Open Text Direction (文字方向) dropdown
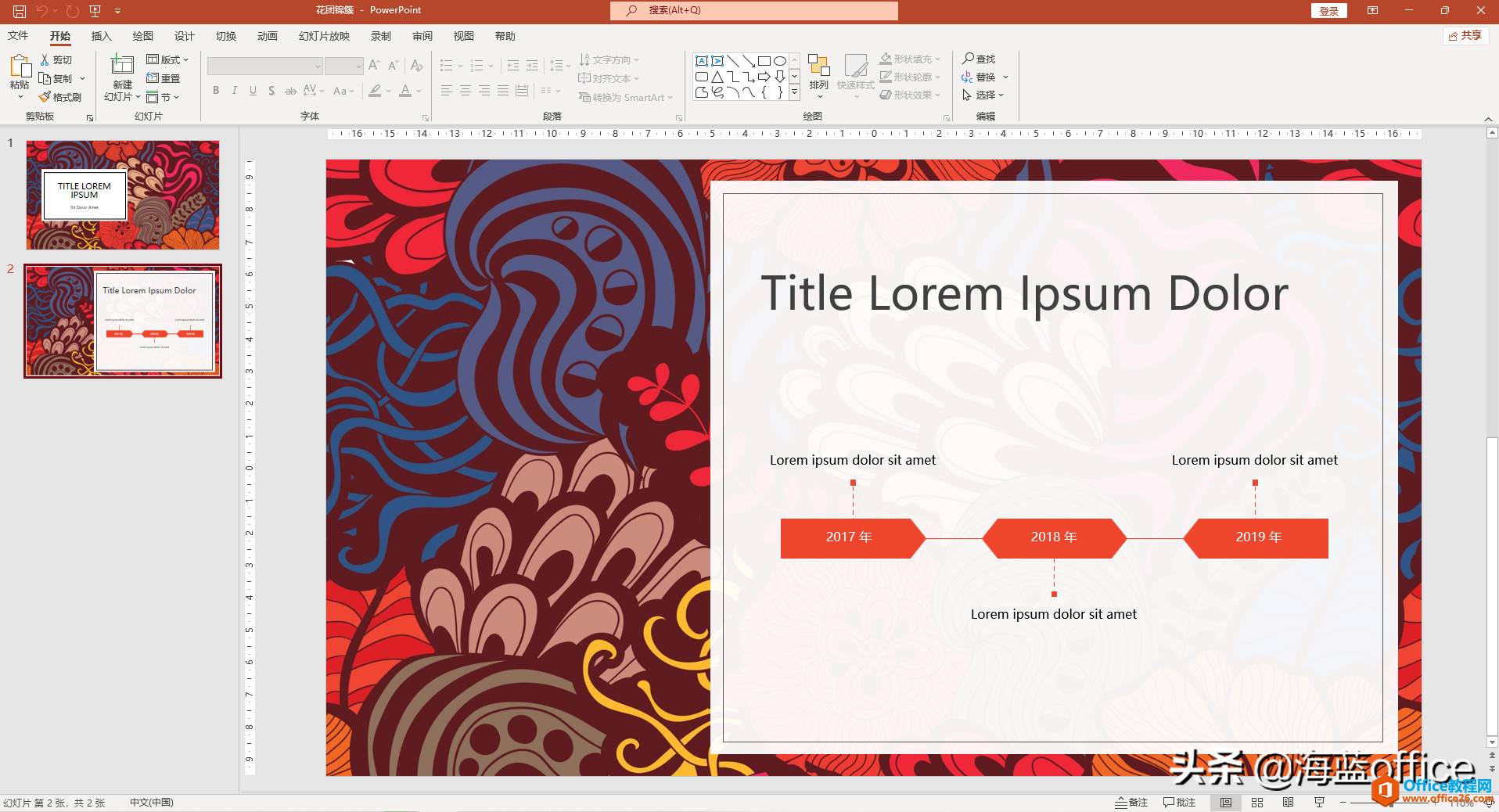The image size is (1499, 812). pos(609,59)
